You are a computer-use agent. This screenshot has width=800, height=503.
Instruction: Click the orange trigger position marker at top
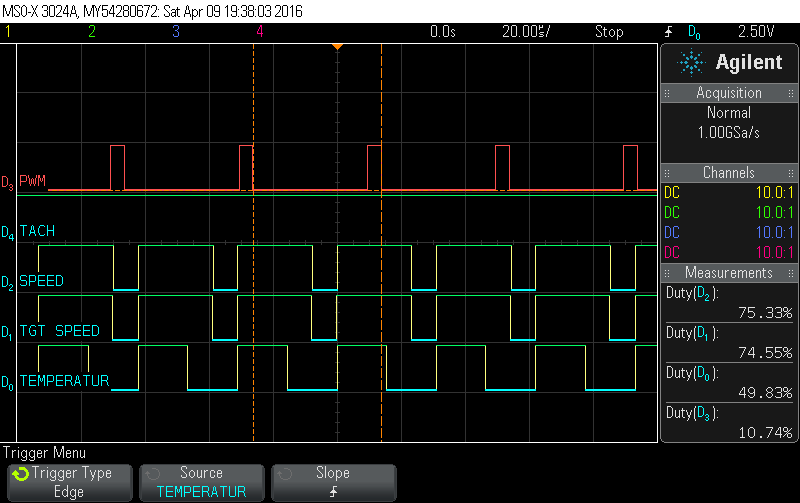point(338,47)
